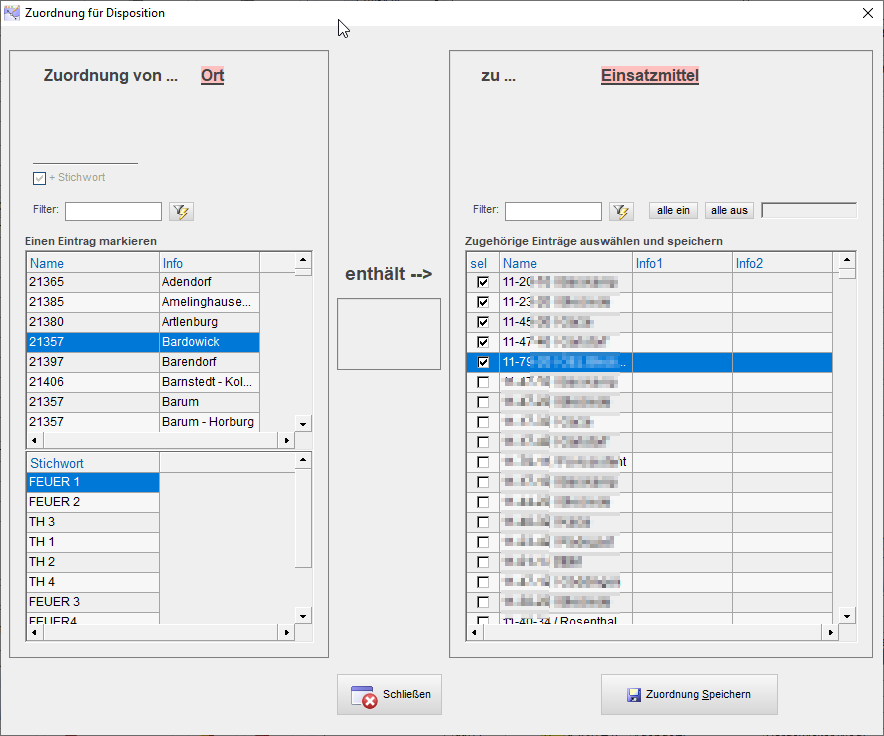This screenshot has height=736, width=884.
Task: Uncheck the first checkbox in the sel column
Action: click(x=483, y=282)
